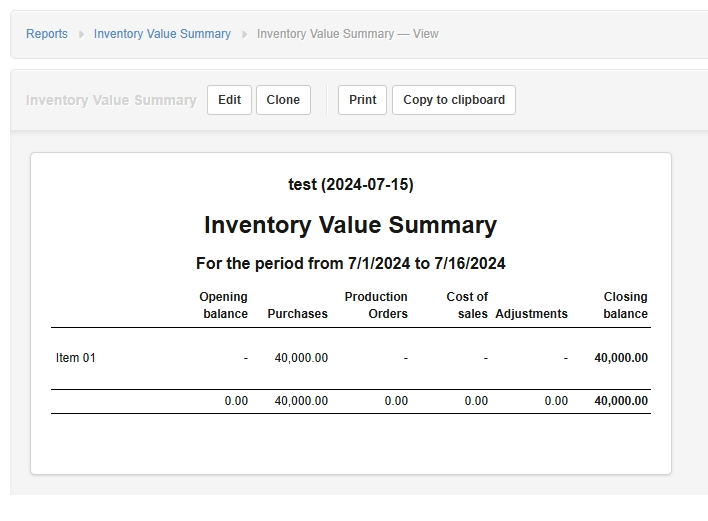Click the Opening balance column header
This screenshot has height=521, width=708.
point(224,305)
